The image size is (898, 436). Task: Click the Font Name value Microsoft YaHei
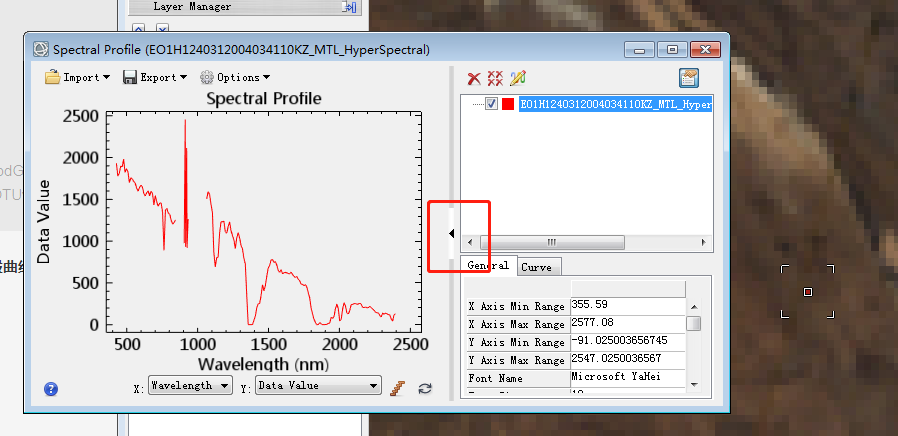628,378
